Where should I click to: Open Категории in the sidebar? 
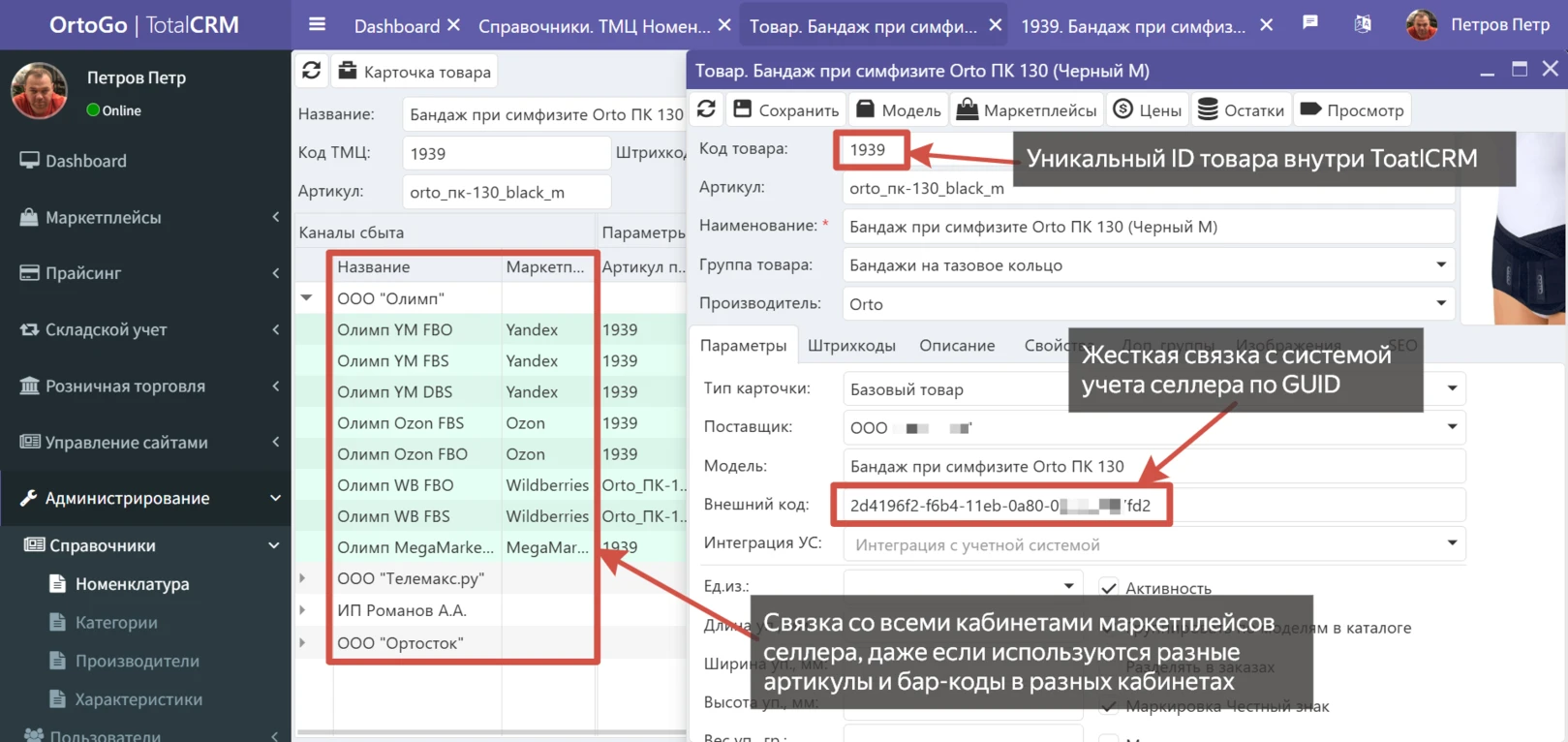(116, 623)
